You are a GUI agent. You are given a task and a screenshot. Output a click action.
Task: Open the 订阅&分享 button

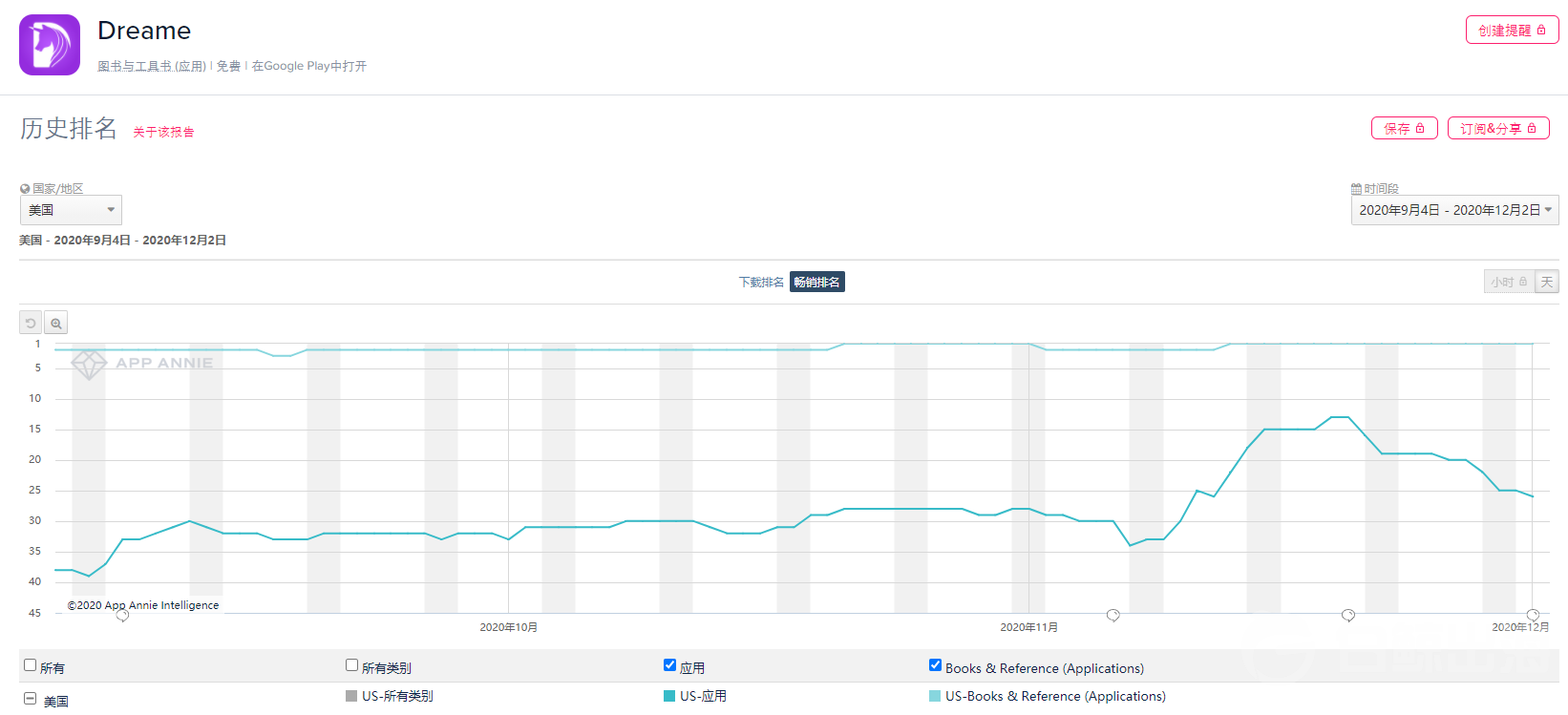1498,129
